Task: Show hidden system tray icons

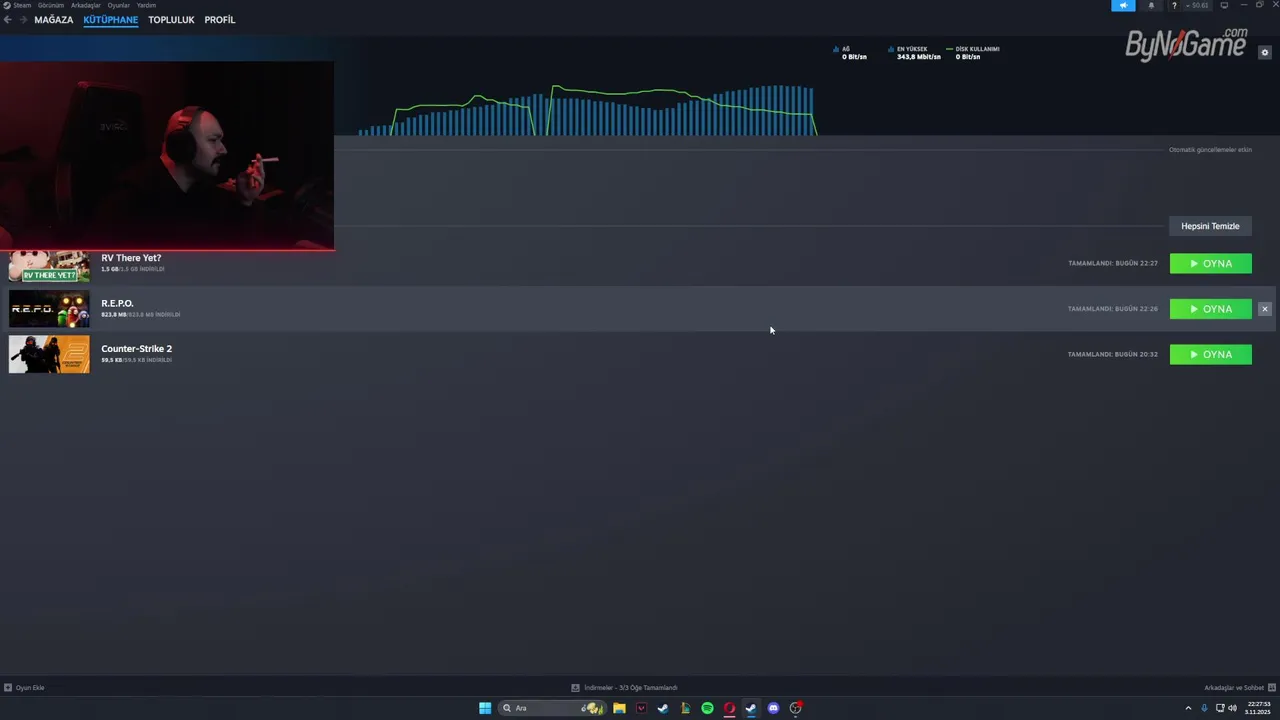Action: (x=1188, y=708)
